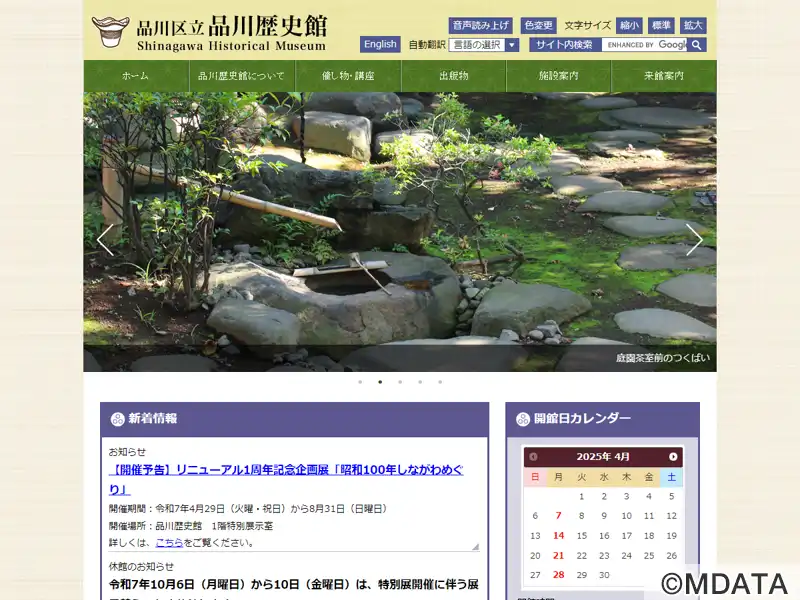Image resolution: width=800 pixels, height=600 pixels.
Task: Click the crest icon beside 新着情報
Action: [x=118, y=419]
